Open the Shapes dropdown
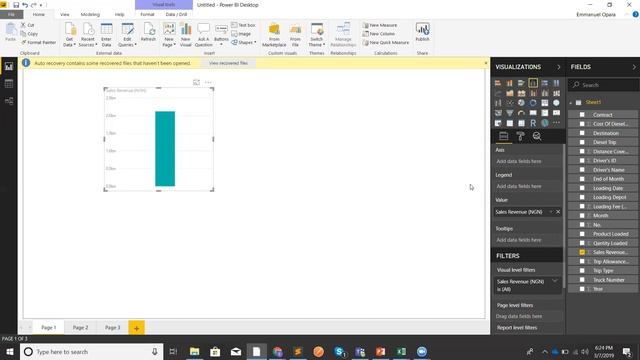 pyautogui.click(x=244, y=42)
